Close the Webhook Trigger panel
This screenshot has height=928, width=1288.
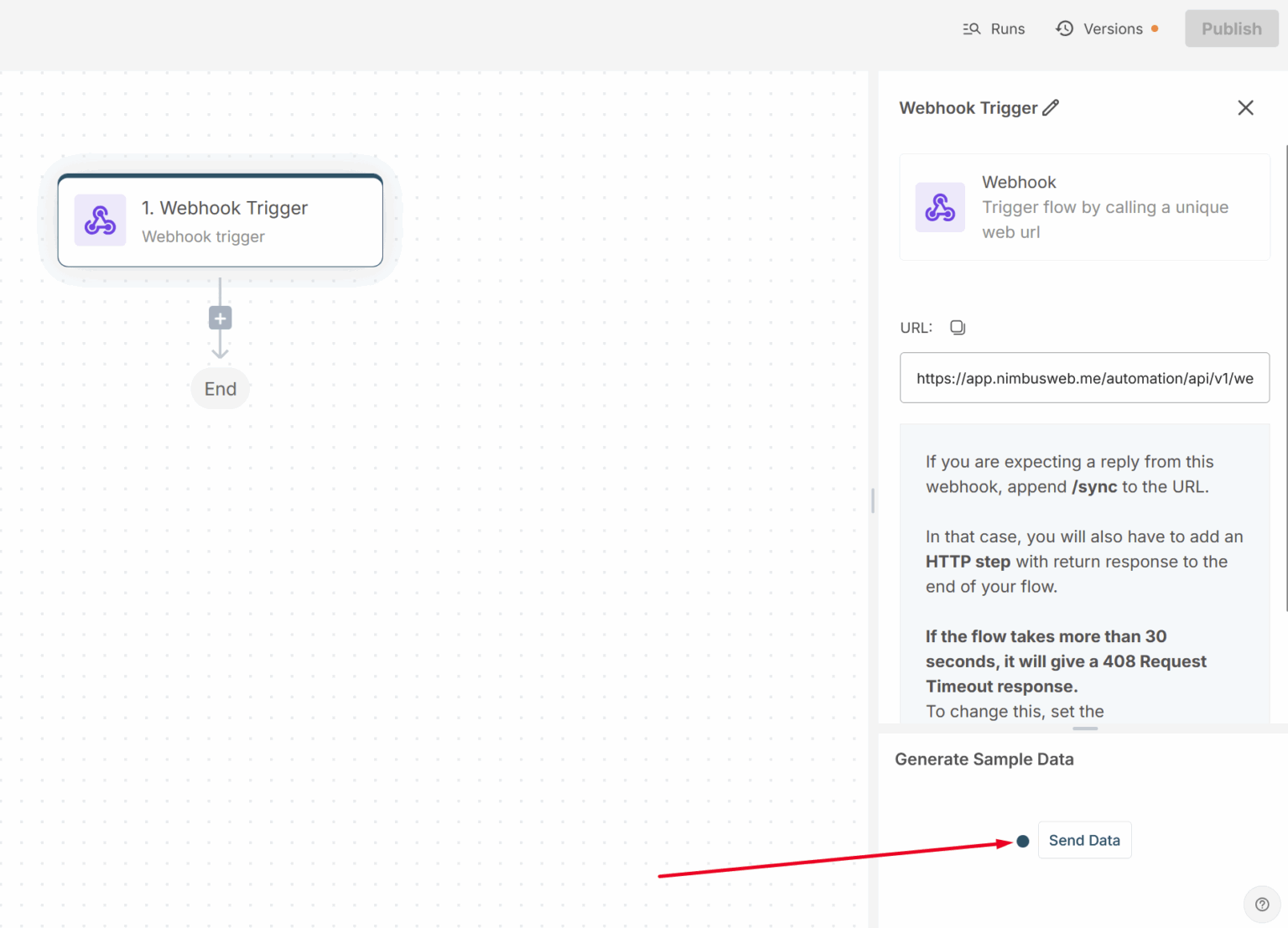[1245, 107]
